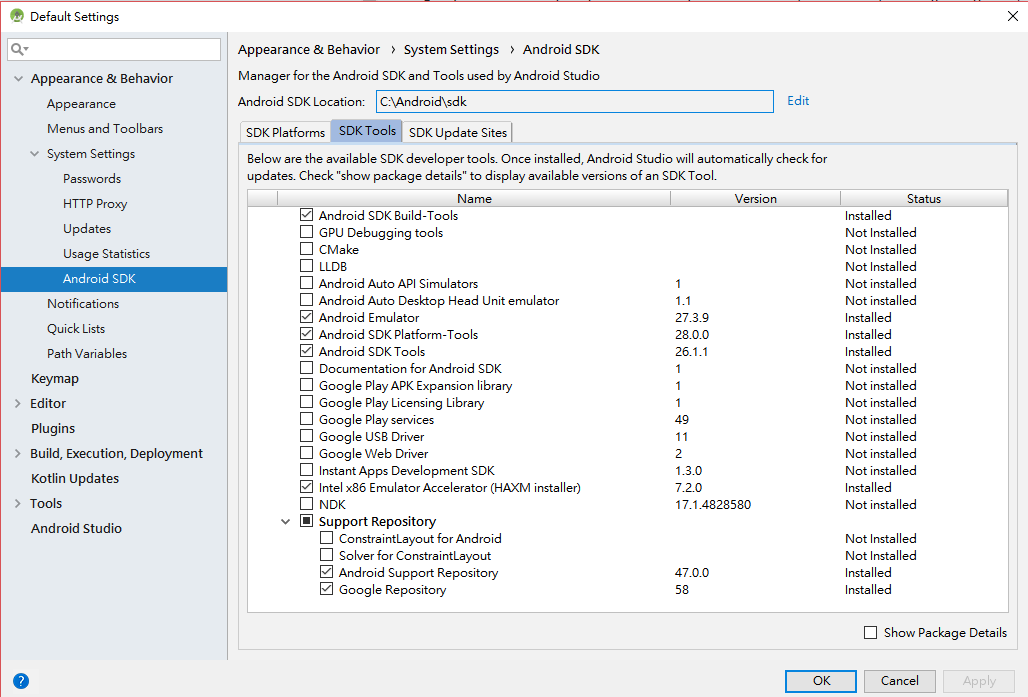Click the Android SDK Location field
Screen dimensions: 1028x697
(575, 102)
